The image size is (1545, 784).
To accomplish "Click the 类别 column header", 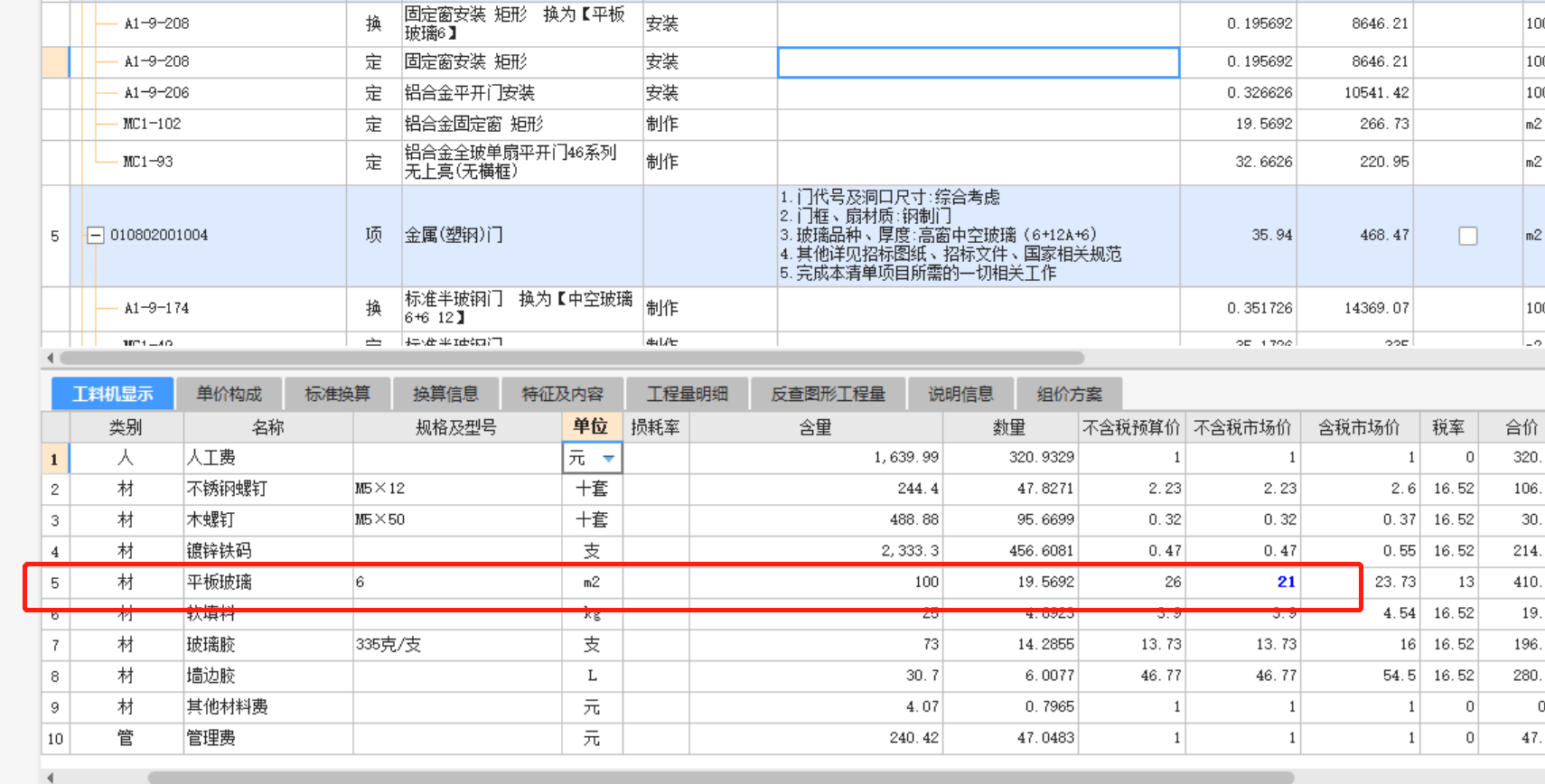I will [126, 427].
